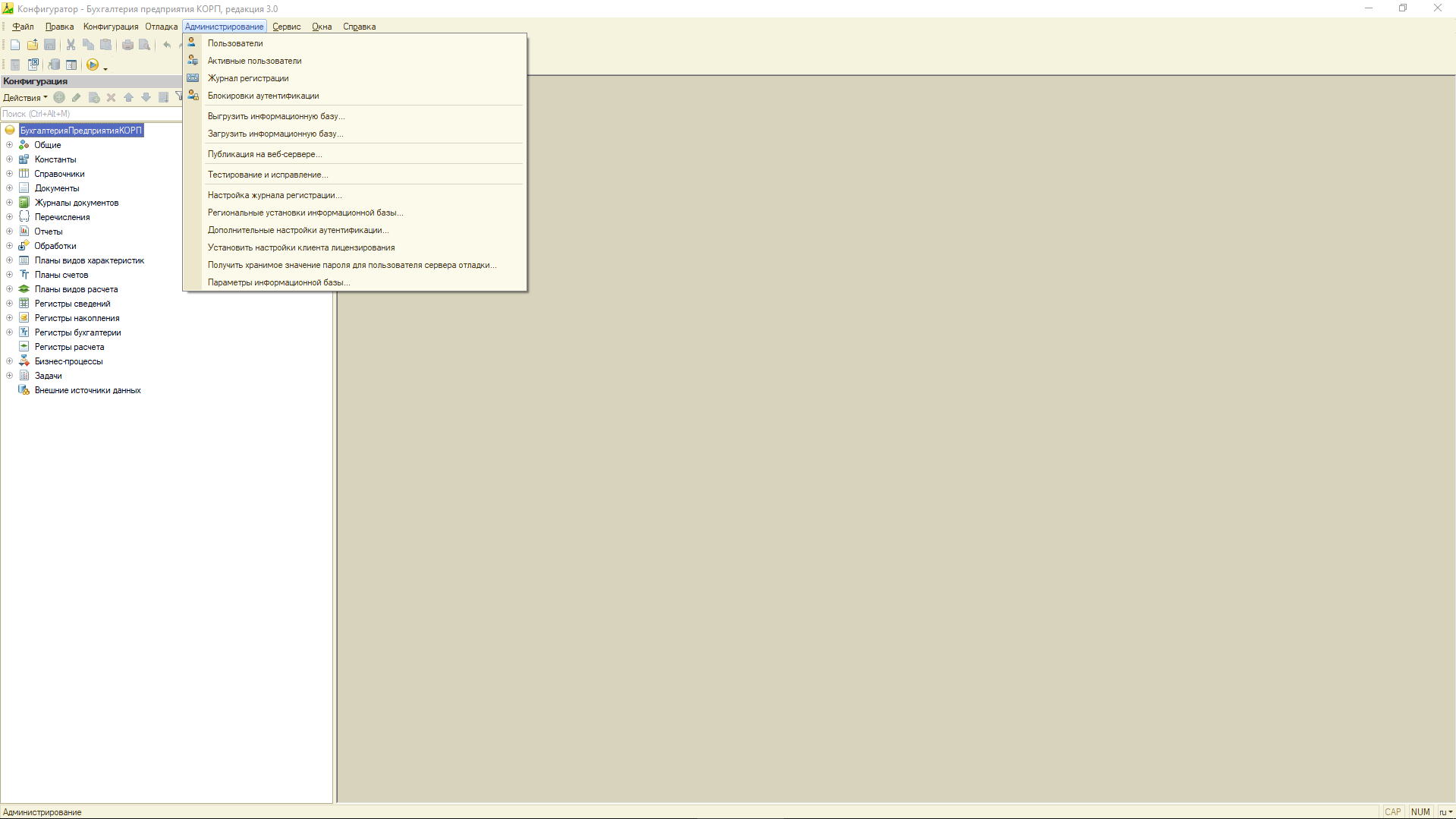Open the Окна menu
The image size is (1456, 819).
[x=322, y=27]
